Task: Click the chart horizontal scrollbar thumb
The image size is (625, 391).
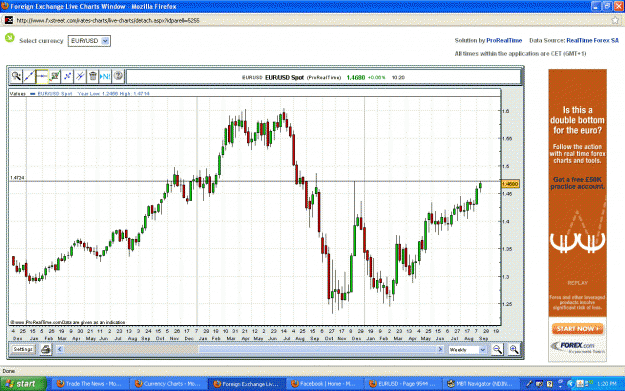Action: click(317, 350)
